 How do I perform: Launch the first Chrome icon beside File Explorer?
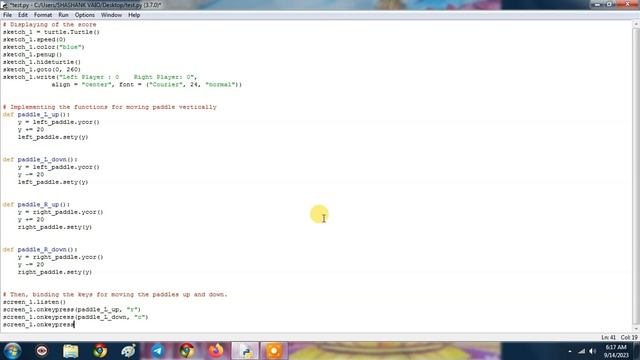click(100, 351)
